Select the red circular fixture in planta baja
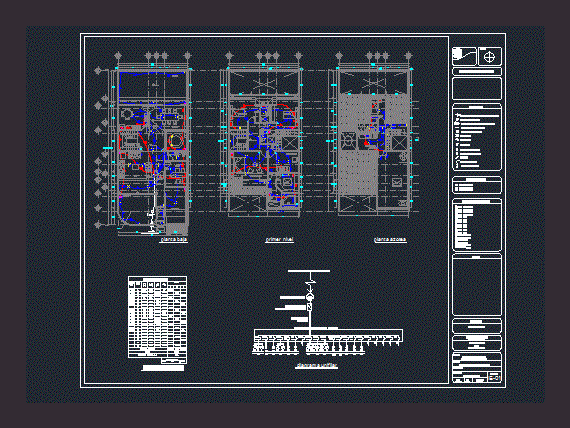The height and width of the screenshot is (428, 570). pyautogui.click(x=176, y=141)
